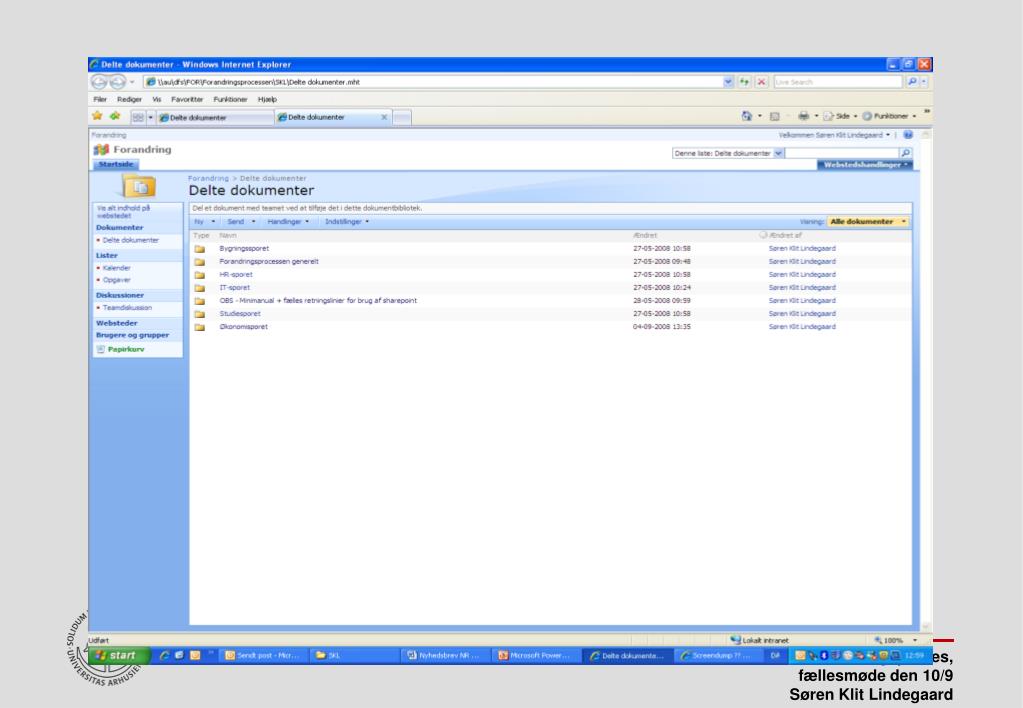Click in the SharePoint search text box
Image resolution: width=1023 pixels, height=708 pixels.
coord(842,153)
